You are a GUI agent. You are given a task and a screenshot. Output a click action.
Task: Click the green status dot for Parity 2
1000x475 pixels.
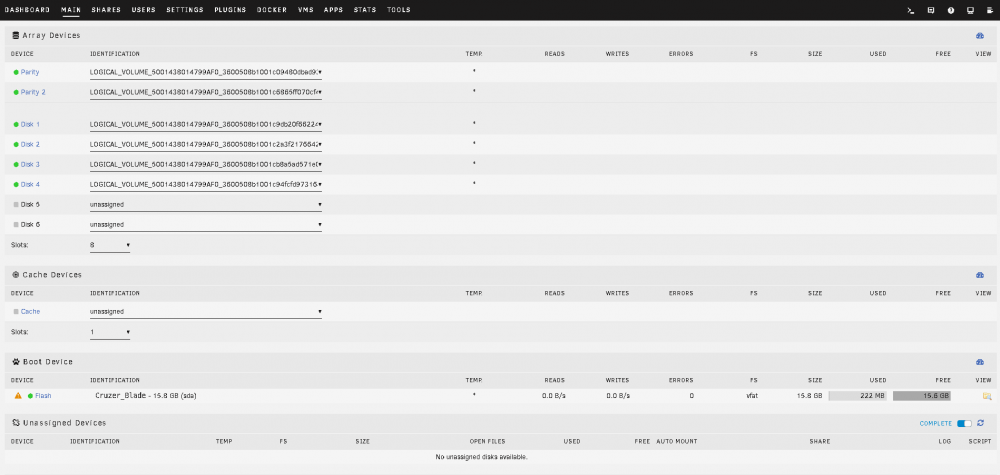[16, 92]
